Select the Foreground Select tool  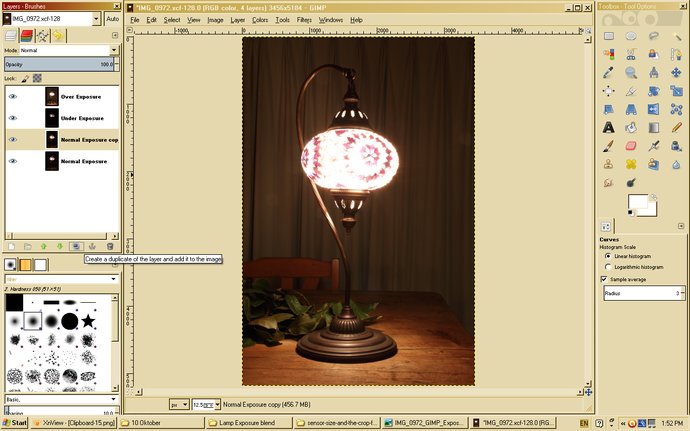tap(653, 54)
